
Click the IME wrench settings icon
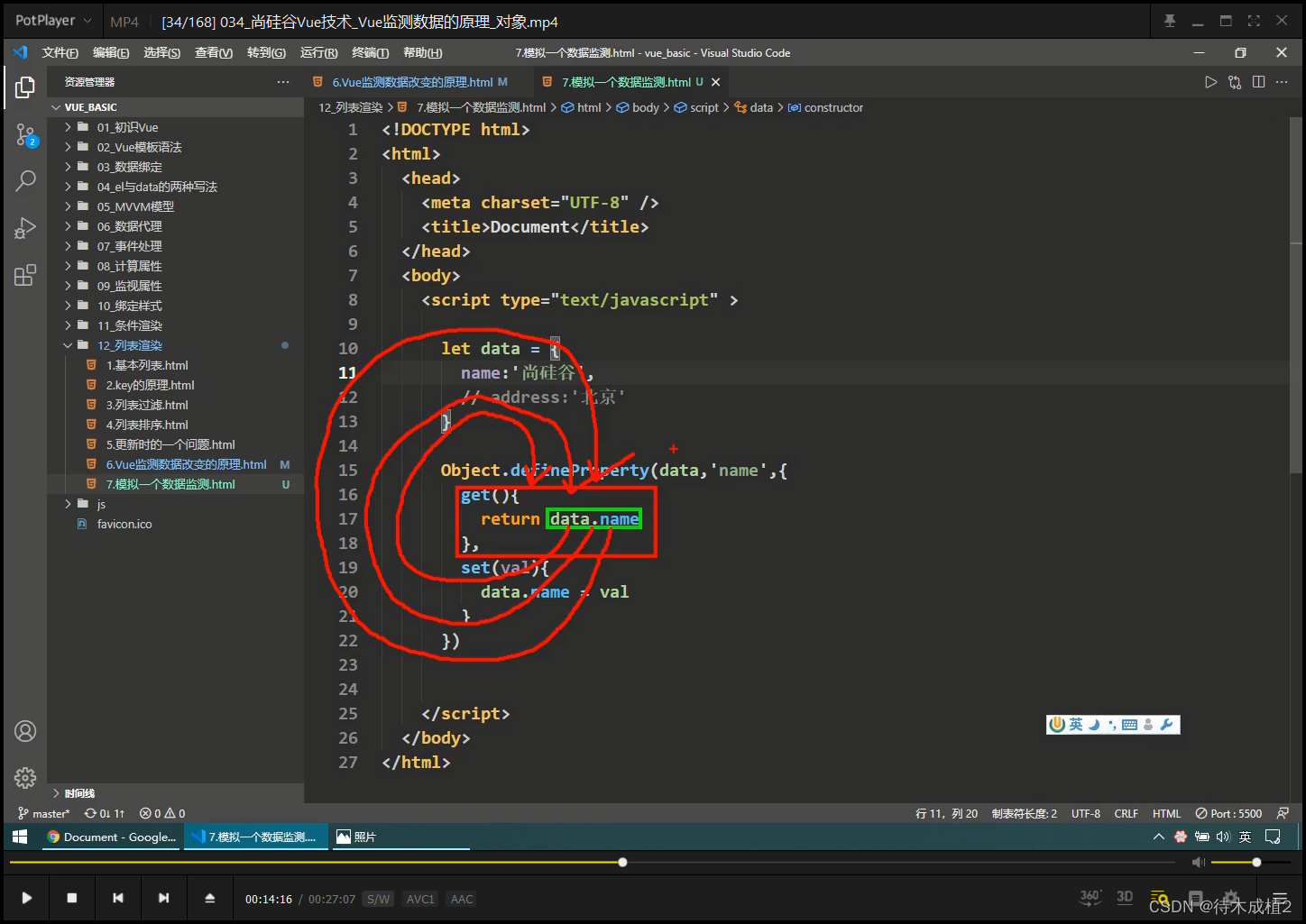(x=1166, y=725)
